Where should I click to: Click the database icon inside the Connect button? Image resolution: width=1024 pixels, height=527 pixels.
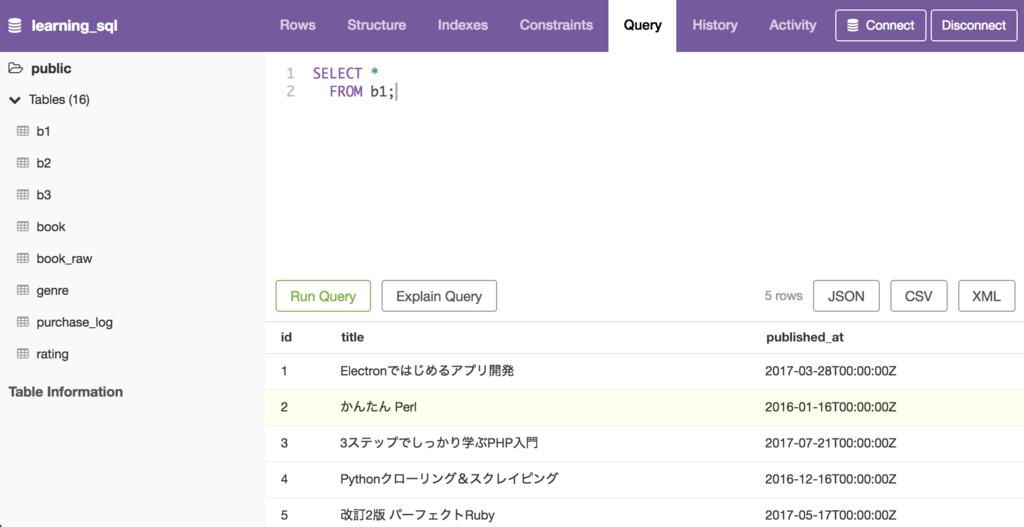(x=852, y=25)
